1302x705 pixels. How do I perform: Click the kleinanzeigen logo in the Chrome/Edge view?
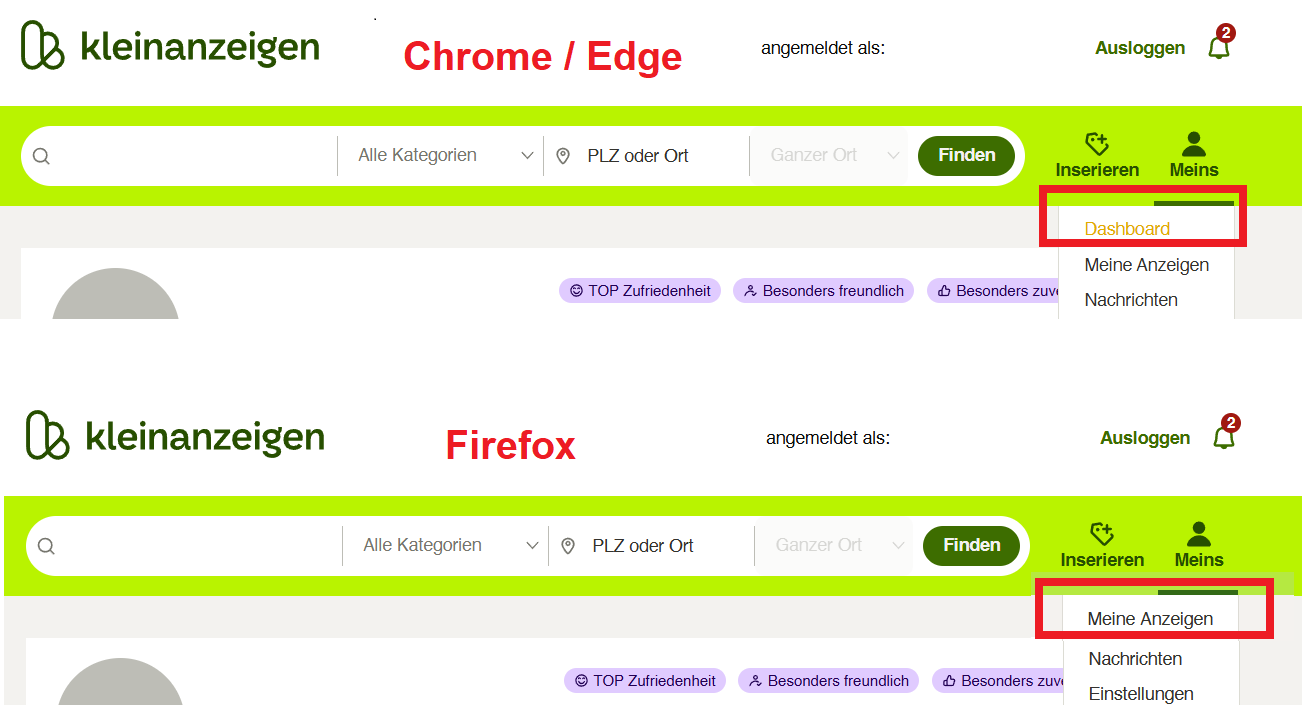pos(170,46)
